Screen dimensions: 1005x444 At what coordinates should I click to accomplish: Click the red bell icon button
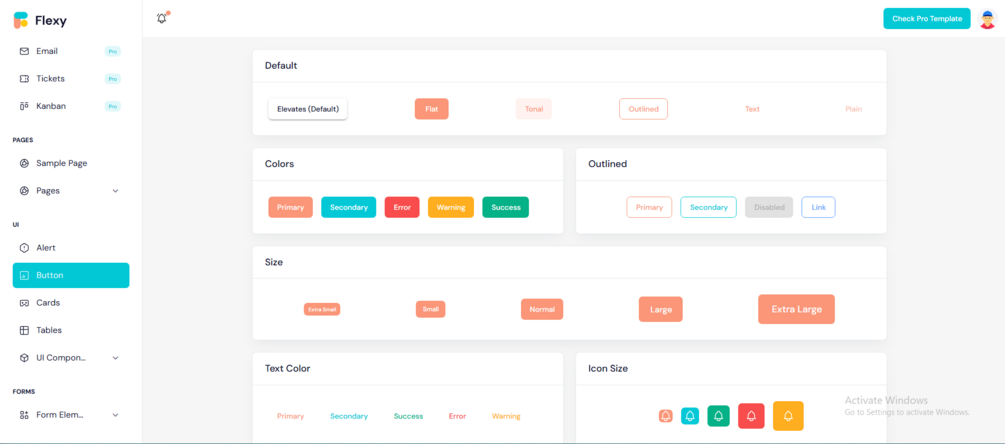coord(751,416)
